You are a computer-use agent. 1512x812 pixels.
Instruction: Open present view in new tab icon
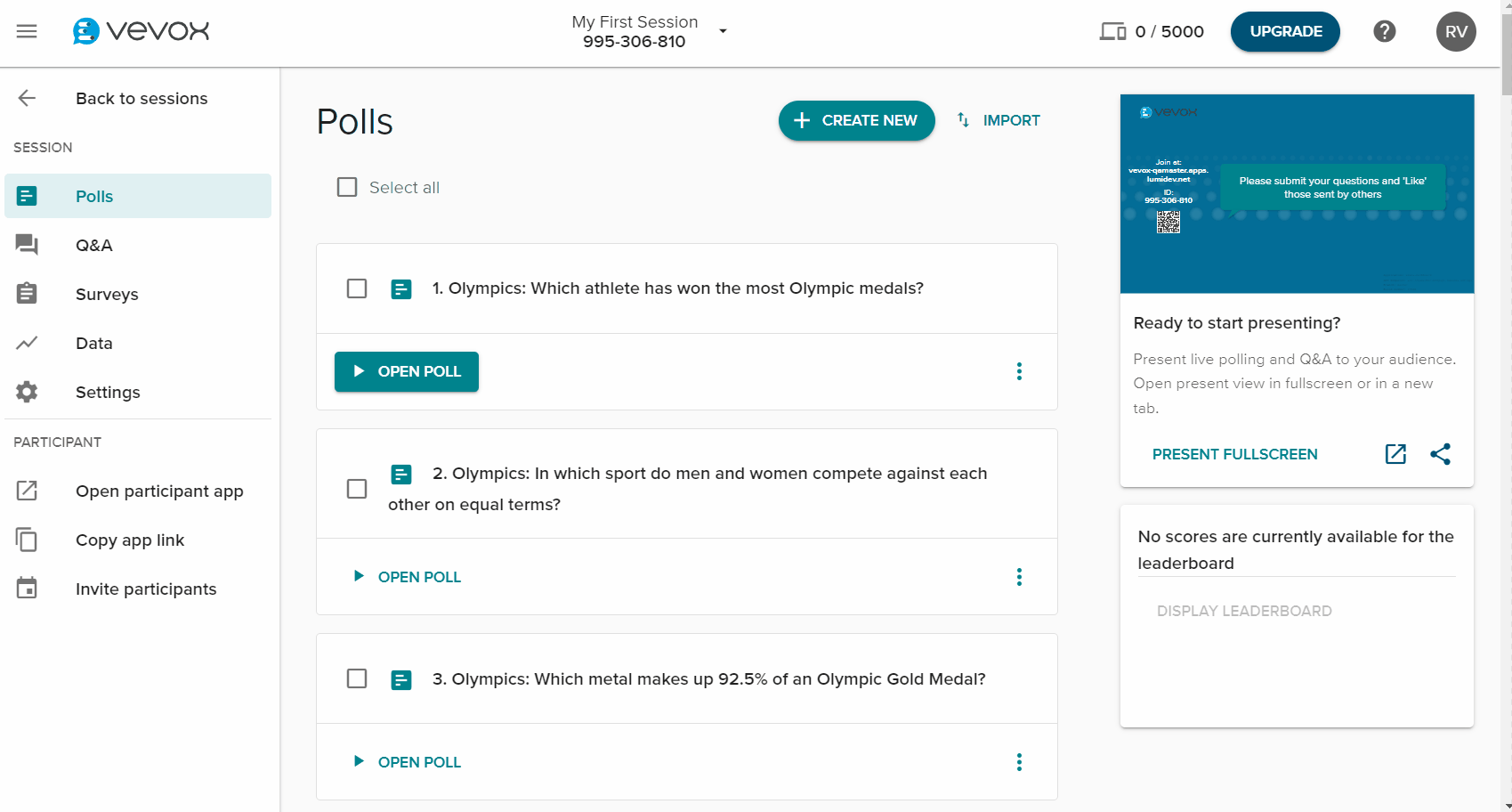[x=1395, y=454]
